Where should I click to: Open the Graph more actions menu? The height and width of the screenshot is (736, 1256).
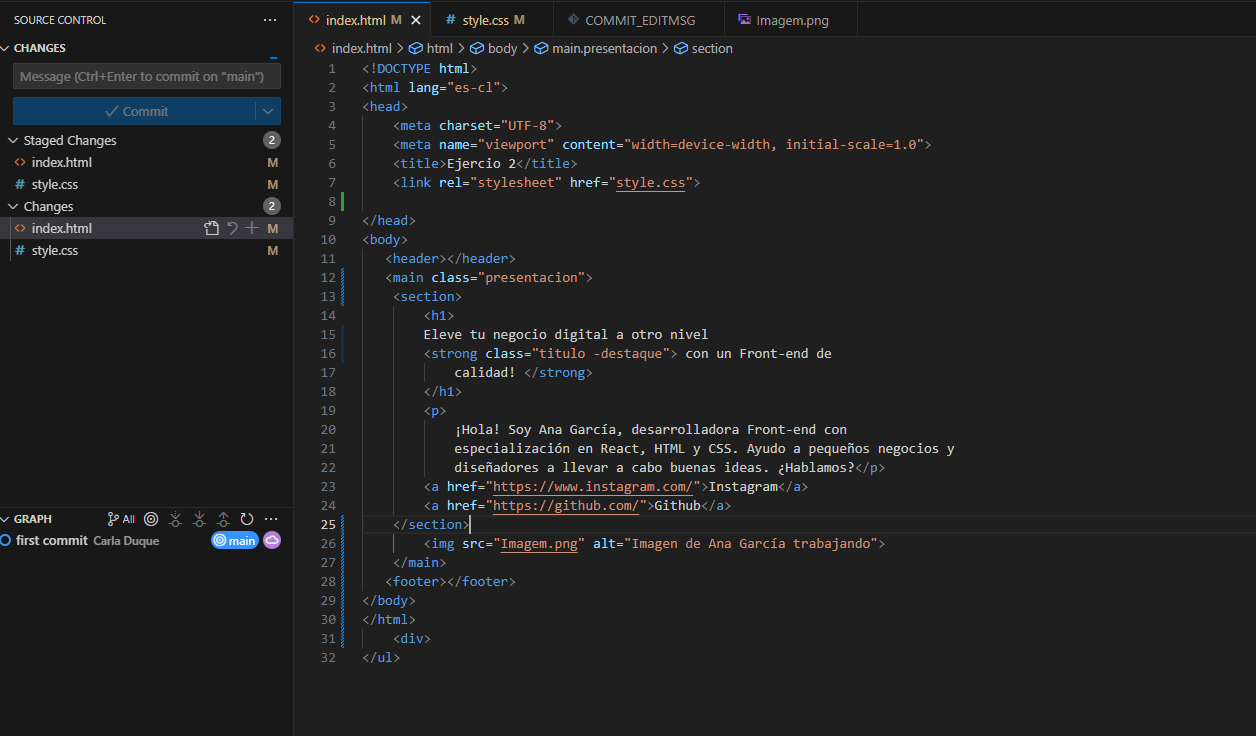(271, 519)
